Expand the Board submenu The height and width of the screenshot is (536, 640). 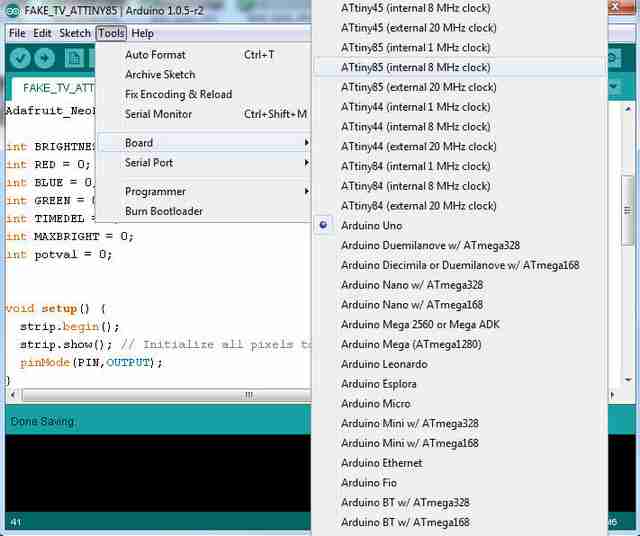point(204,143)
